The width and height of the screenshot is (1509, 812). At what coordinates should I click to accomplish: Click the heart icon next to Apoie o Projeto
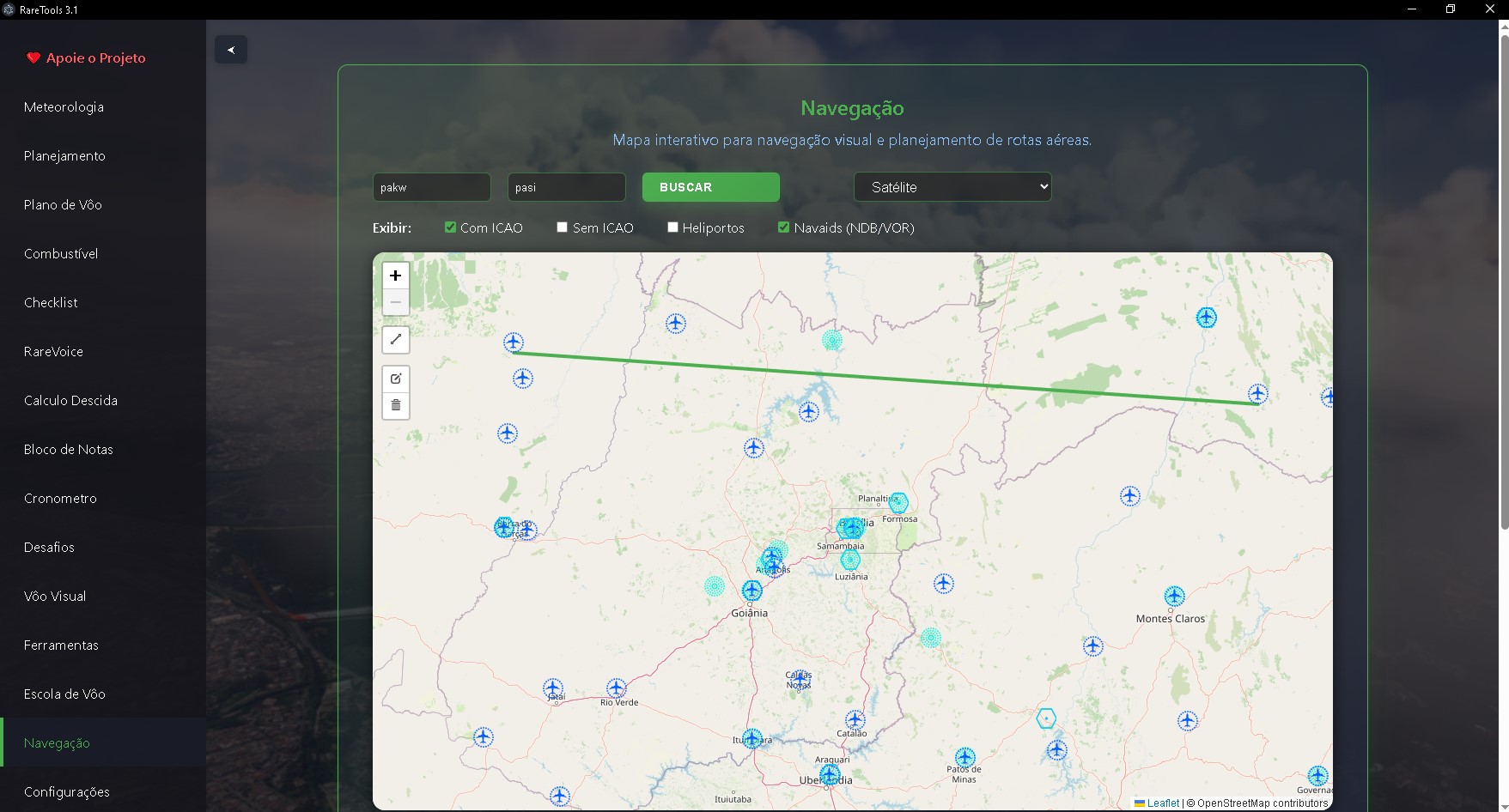[x=33, y=58]
